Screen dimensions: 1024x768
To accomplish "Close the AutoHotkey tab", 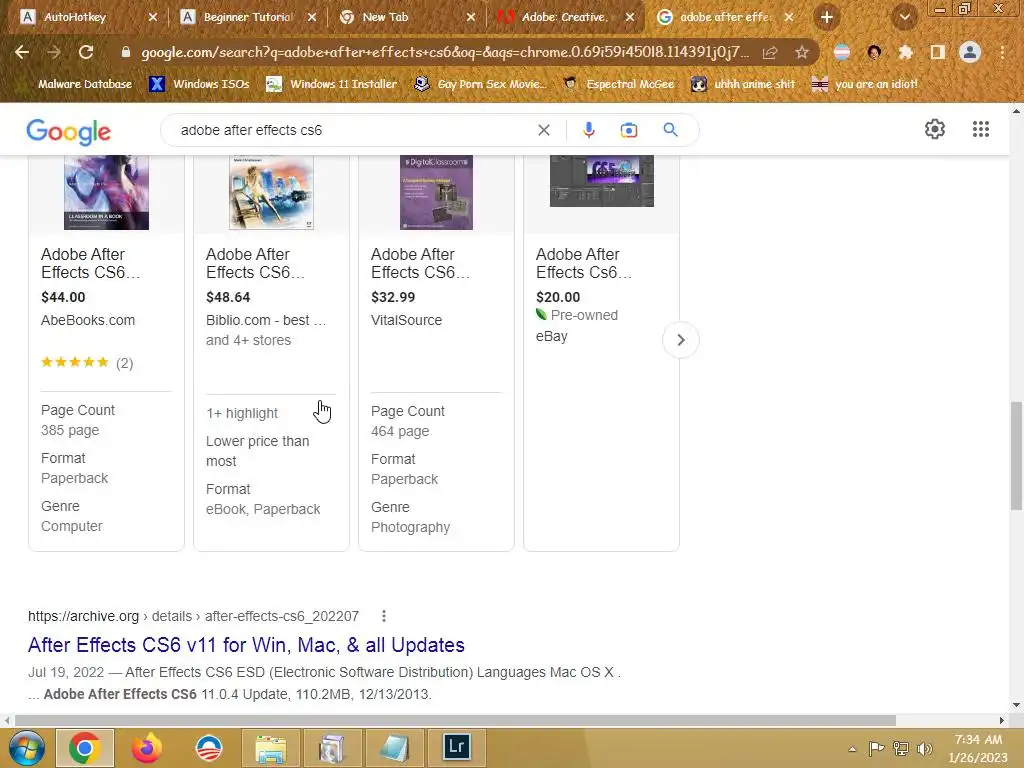I will (x=152, y=17).
